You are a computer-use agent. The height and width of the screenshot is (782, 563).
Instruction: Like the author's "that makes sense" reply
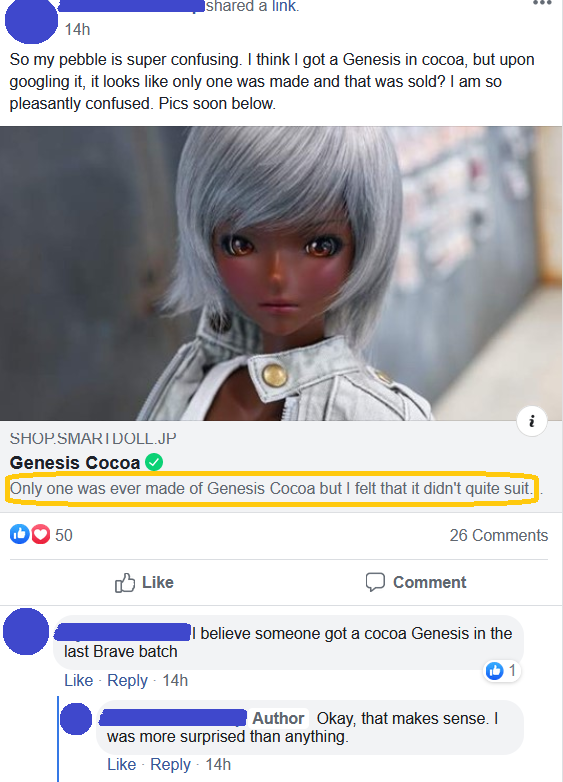[121, 764]
